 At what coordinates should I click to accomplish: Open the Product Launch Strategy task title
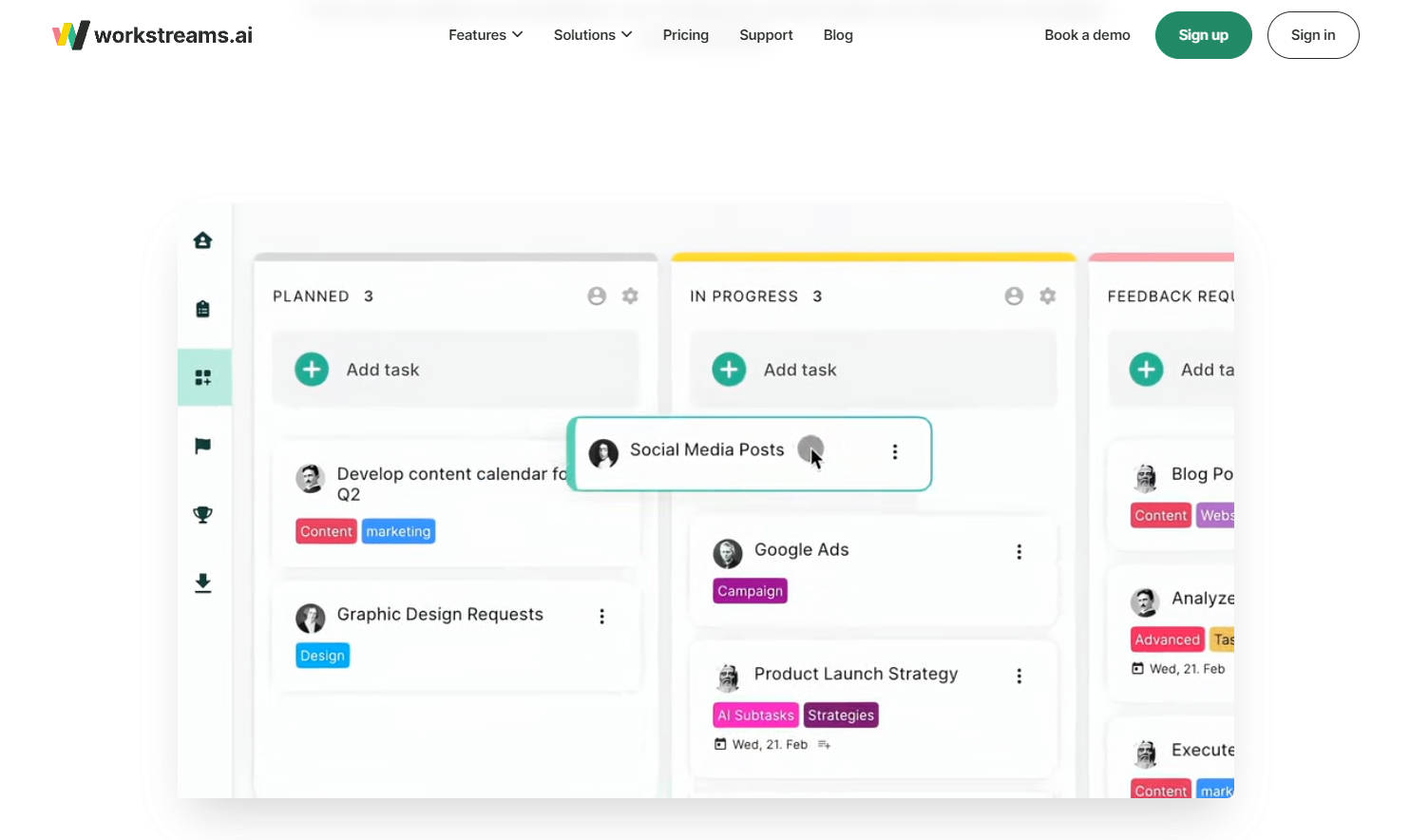click(856, 674)
